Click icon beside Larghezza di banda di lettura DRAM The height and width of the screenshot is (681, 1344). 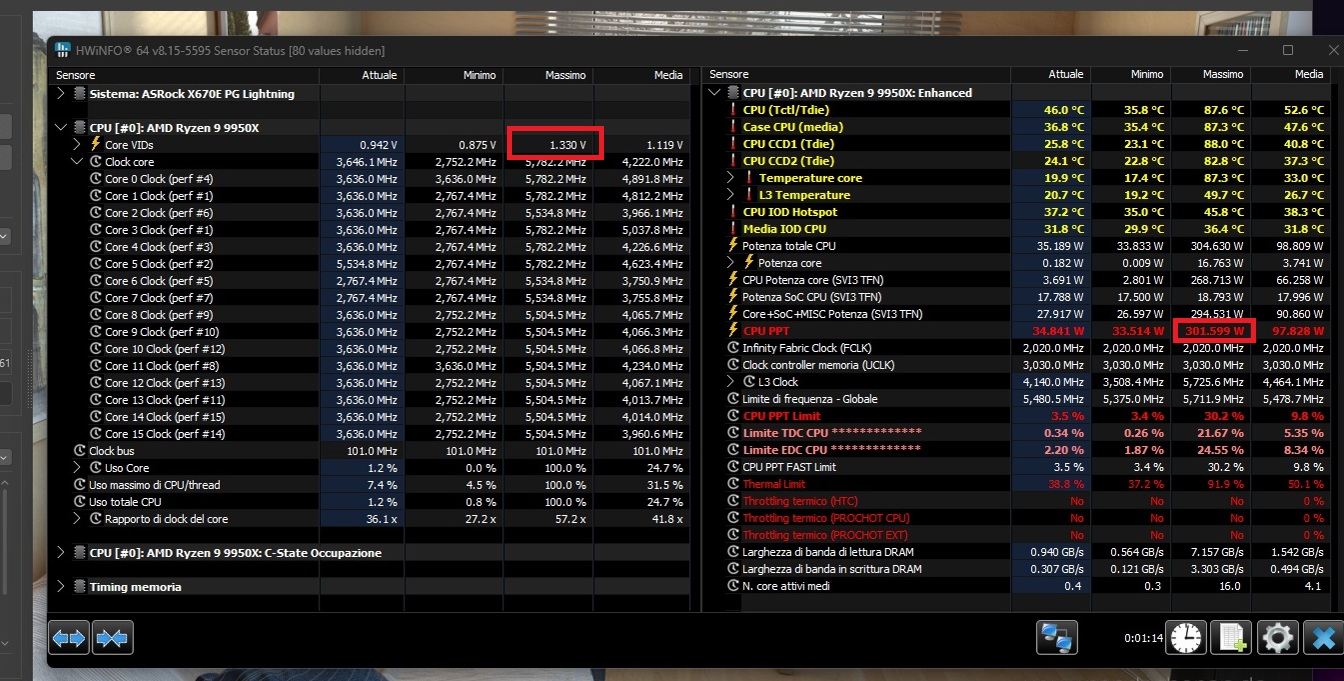point(732,552)
